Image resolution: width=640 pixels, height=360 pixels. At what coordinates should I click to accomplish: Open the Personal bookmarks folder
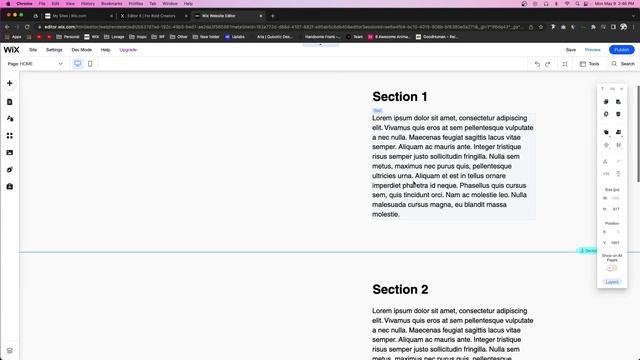tap(67, 37)
